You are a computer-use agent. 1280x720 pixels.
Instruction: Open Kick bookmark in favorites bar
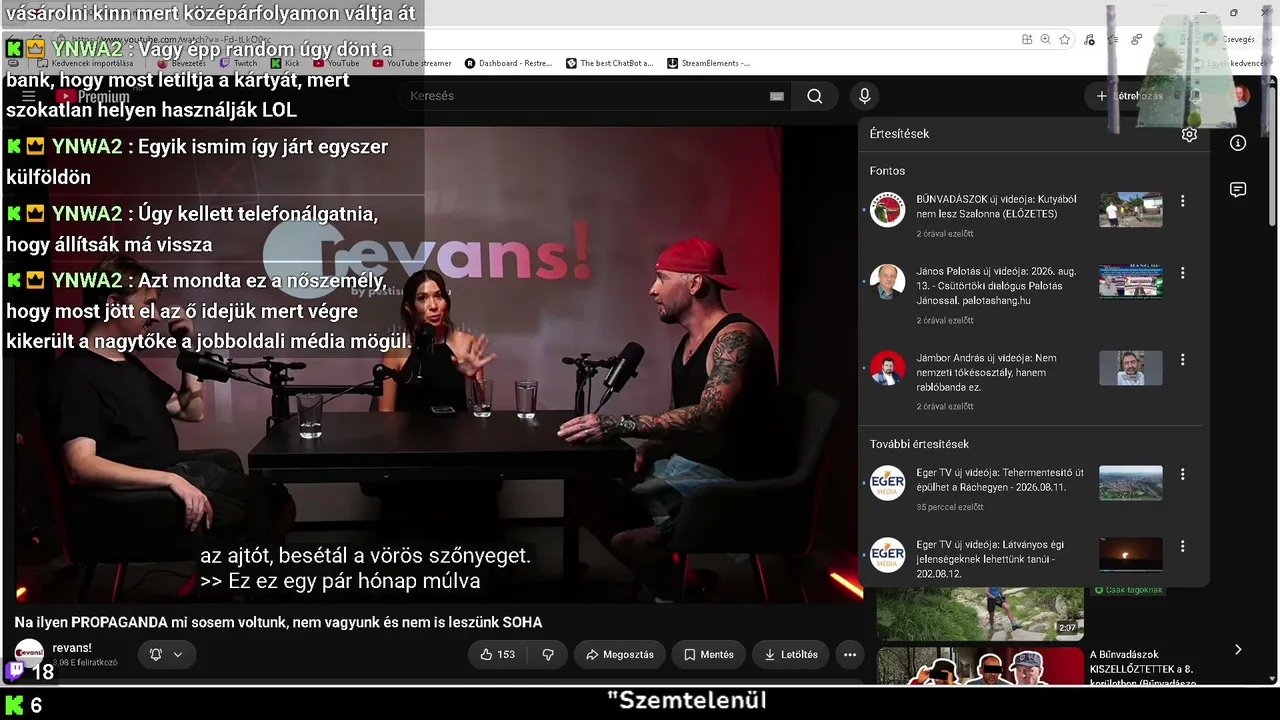[286, 63]
